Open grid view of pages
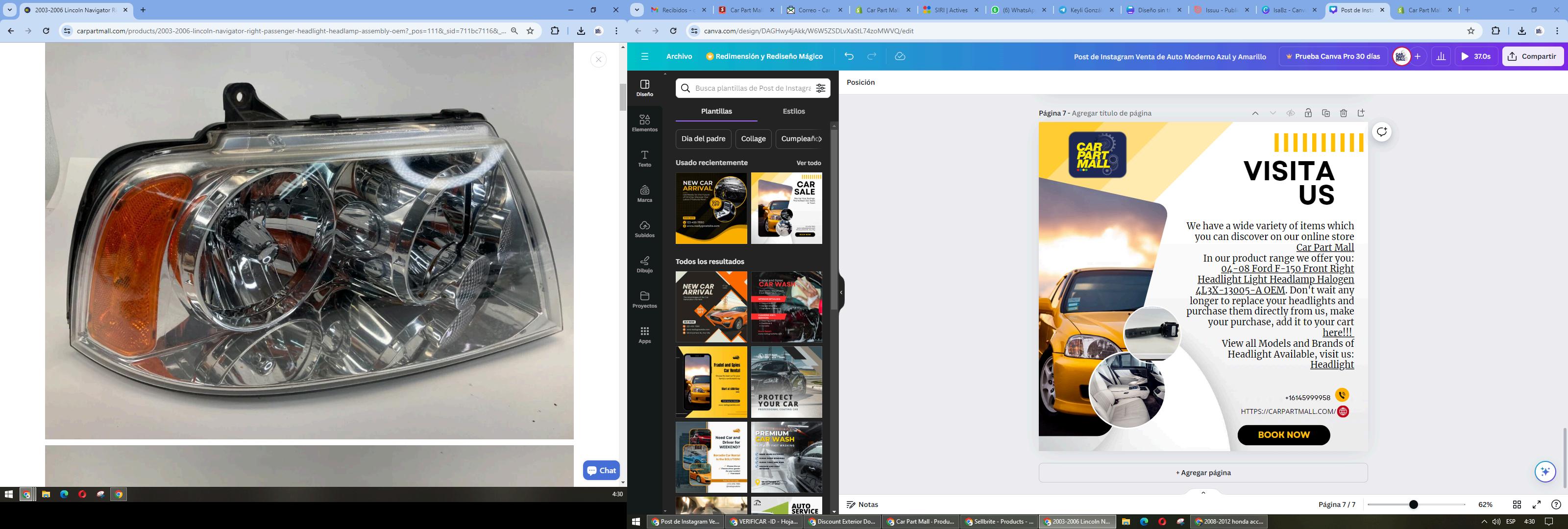Image resolution: width=1568 pixels, height=529 pixels. click(x=1517, y=505)
